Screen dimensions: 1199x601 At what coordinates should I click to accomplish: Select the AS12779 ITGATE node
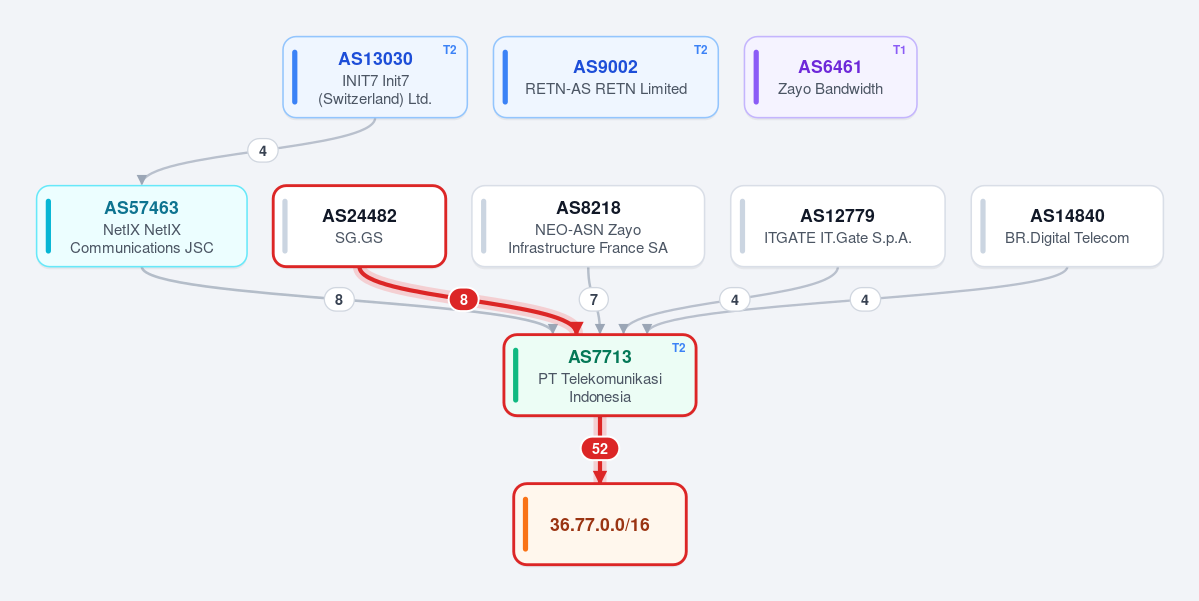coord(838,226)
